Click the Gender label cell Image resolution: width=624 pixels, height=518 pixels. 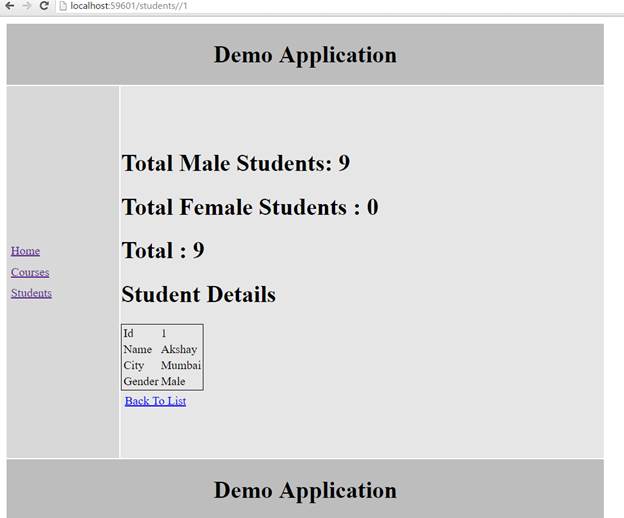click(x=141, y=381)
